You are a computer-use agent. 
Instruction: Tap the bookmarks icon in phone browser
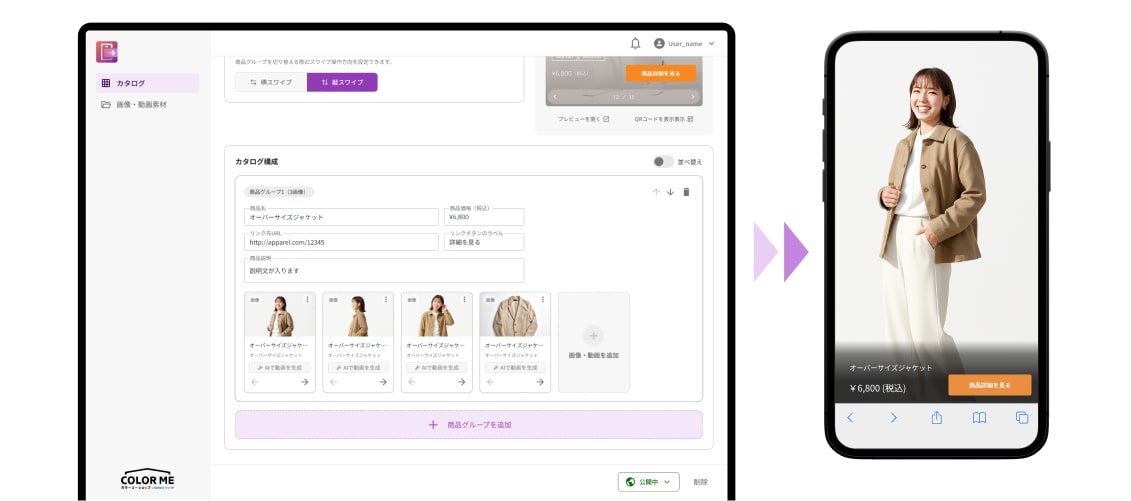[979, 418]
